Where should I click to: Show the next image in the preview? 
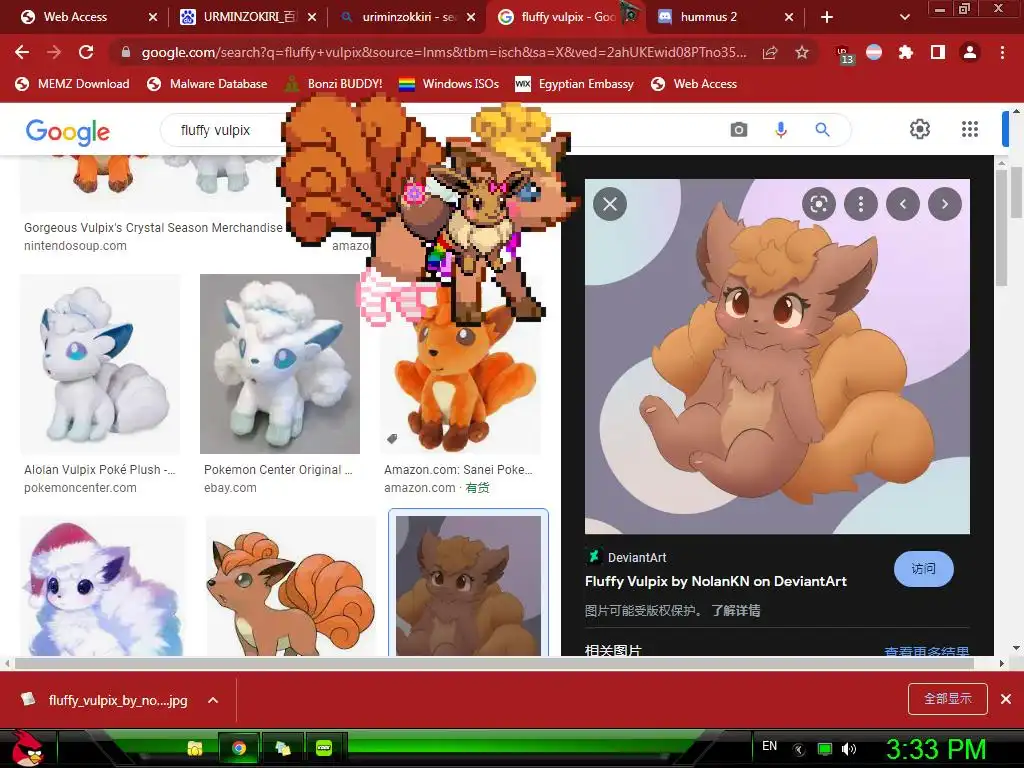click(944, 204)
